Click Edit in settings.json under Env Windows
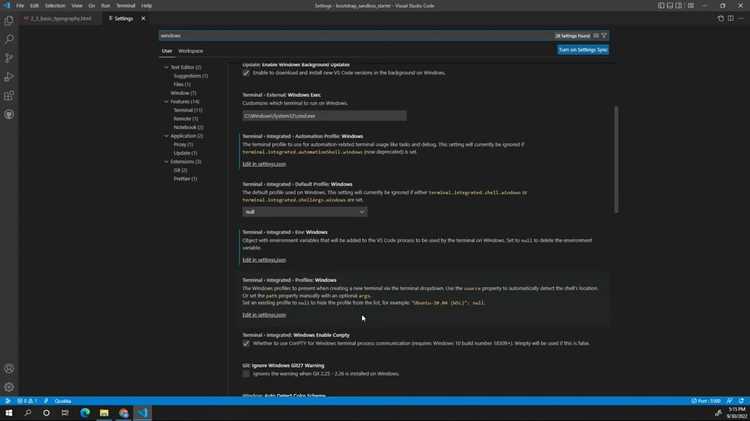The image size is (750, 421). [x=264, y=260]
